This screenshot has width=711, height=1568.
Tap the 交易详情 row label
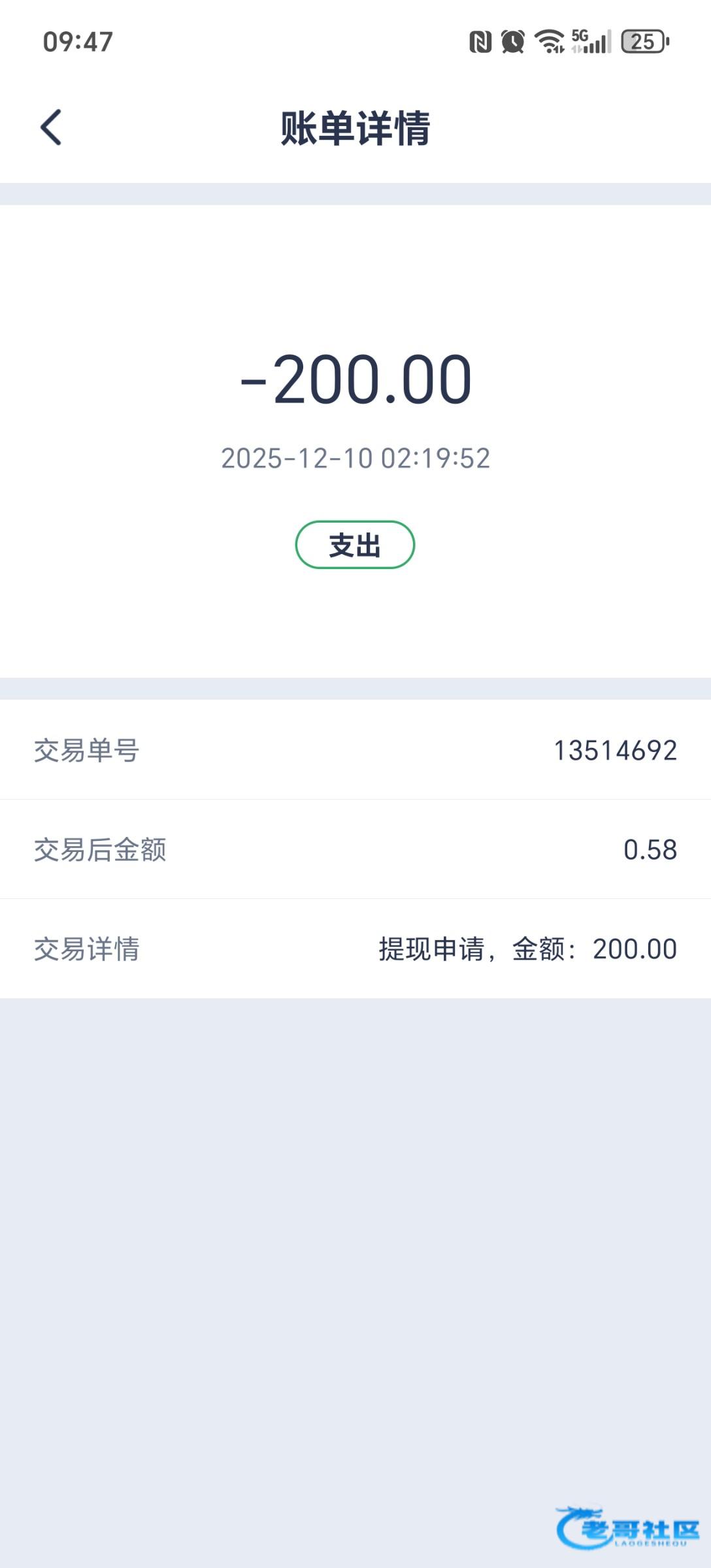click(86, 949)
